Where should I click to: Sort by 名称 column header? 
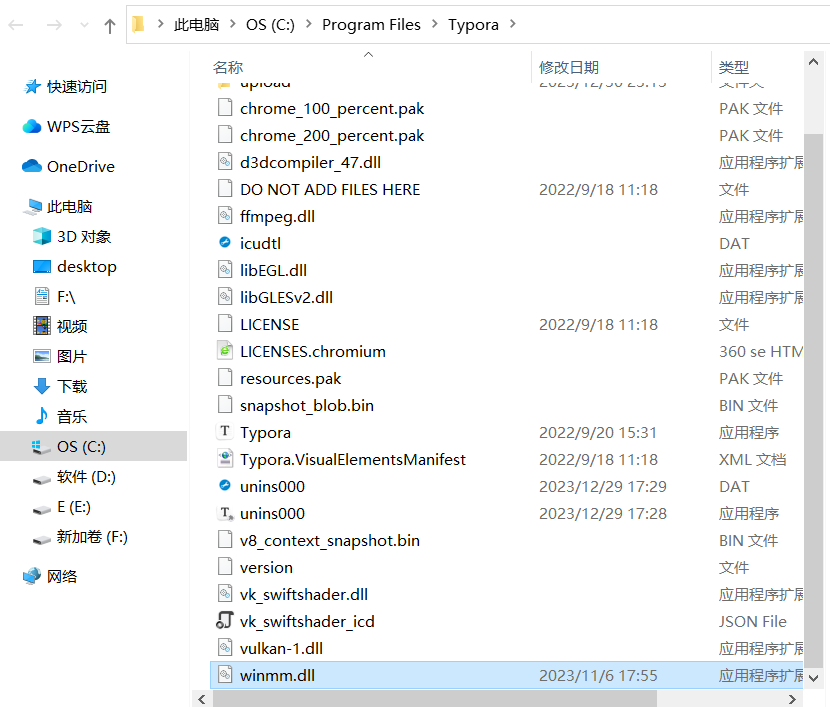[x=228, y=67]
